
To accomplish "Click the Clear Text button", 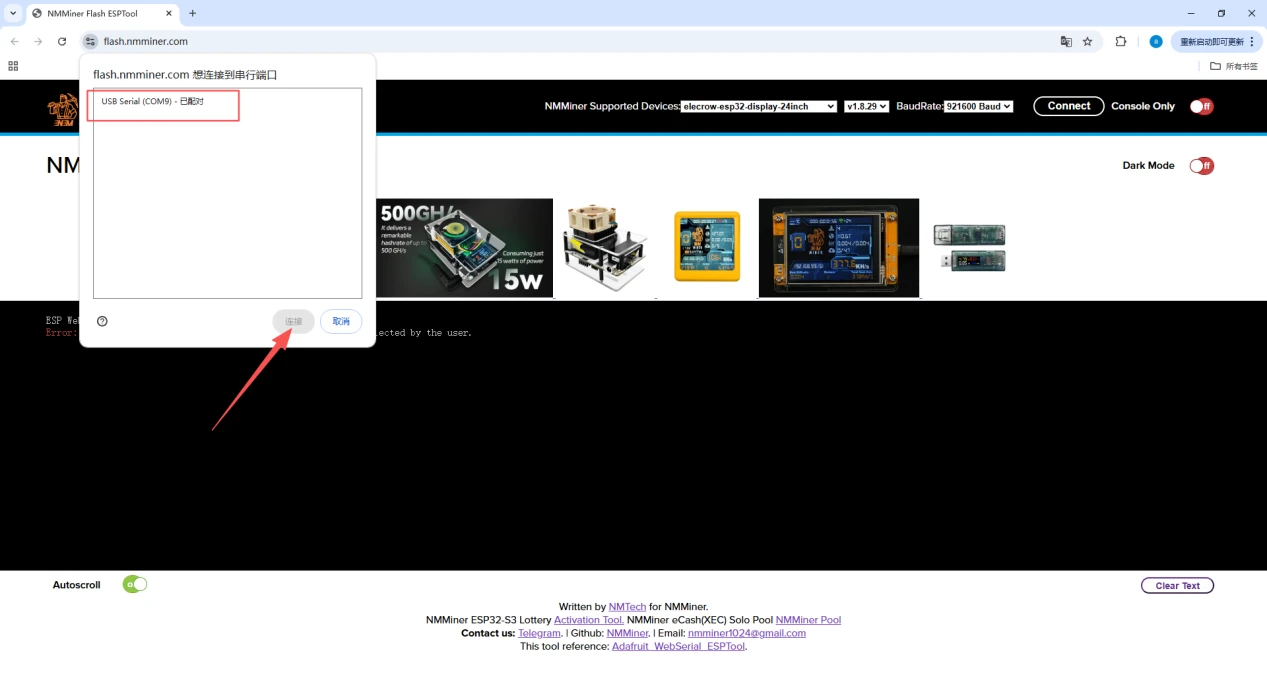I will (1177, 586).
